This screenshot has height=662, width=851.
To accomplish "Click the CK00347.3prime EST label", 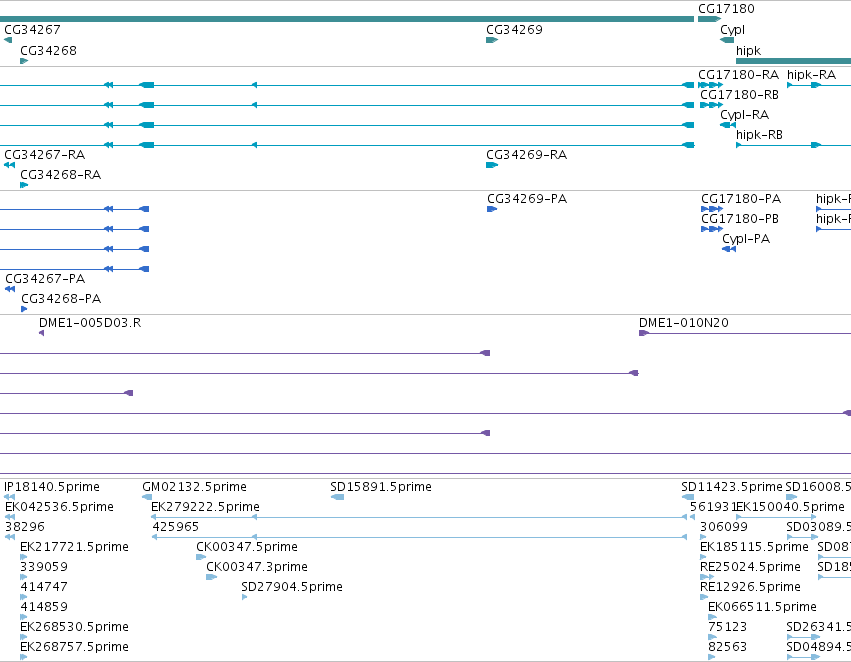I will click(x=257, y=567).
